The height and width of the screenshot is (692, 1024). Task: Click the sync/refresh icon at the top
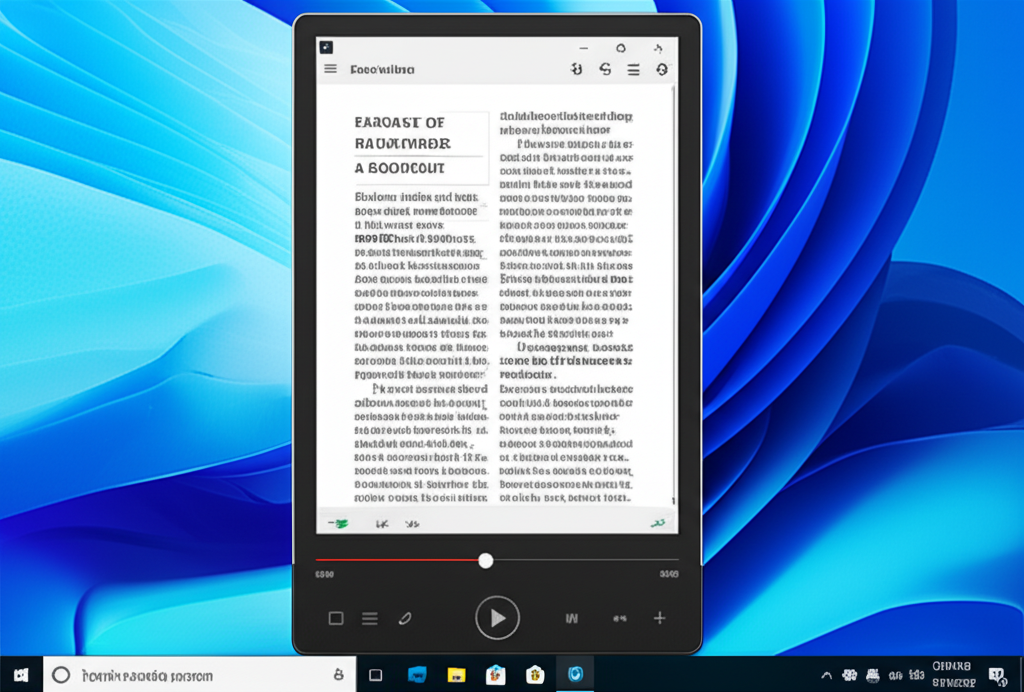coord(604,70)
